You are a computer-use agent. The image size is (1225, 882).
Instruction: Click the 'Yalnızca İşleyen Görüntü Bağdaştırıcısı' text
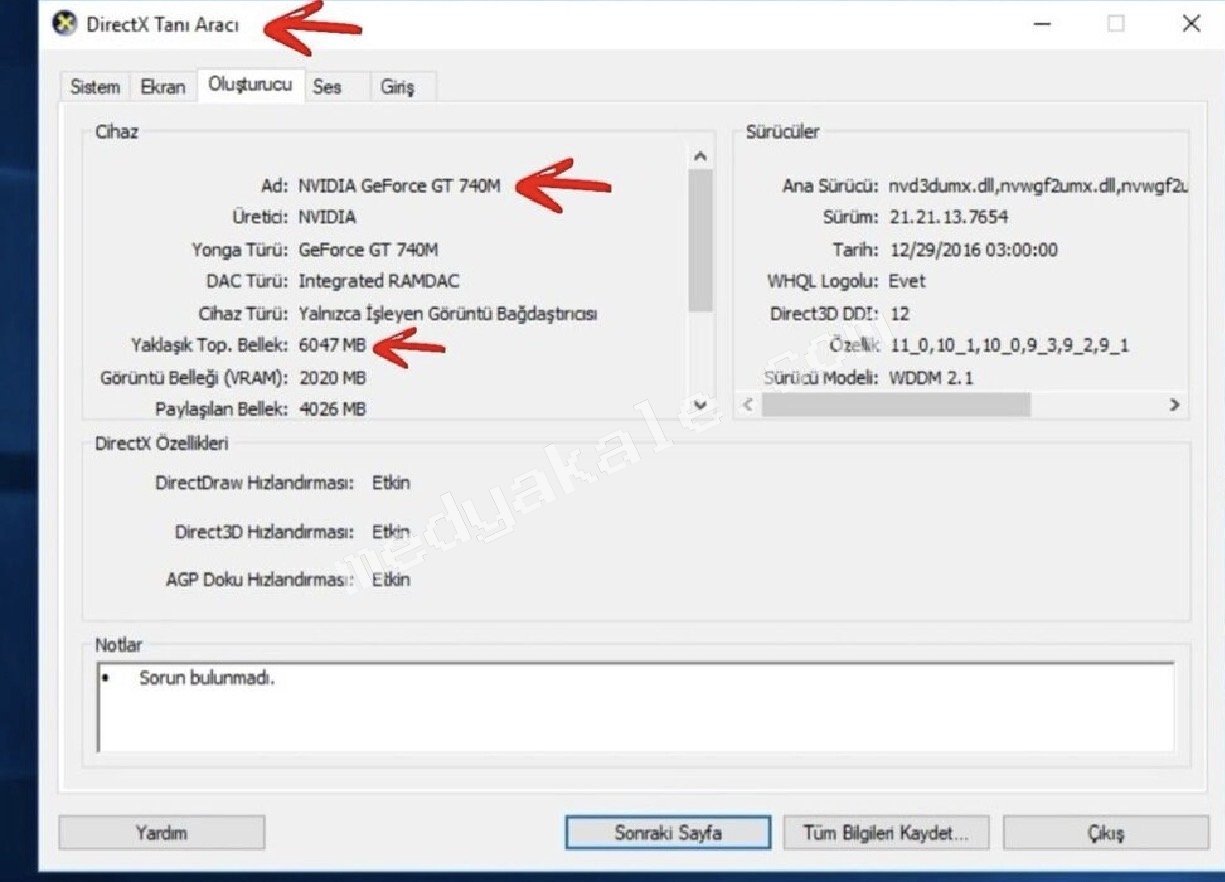coord(448,313)
